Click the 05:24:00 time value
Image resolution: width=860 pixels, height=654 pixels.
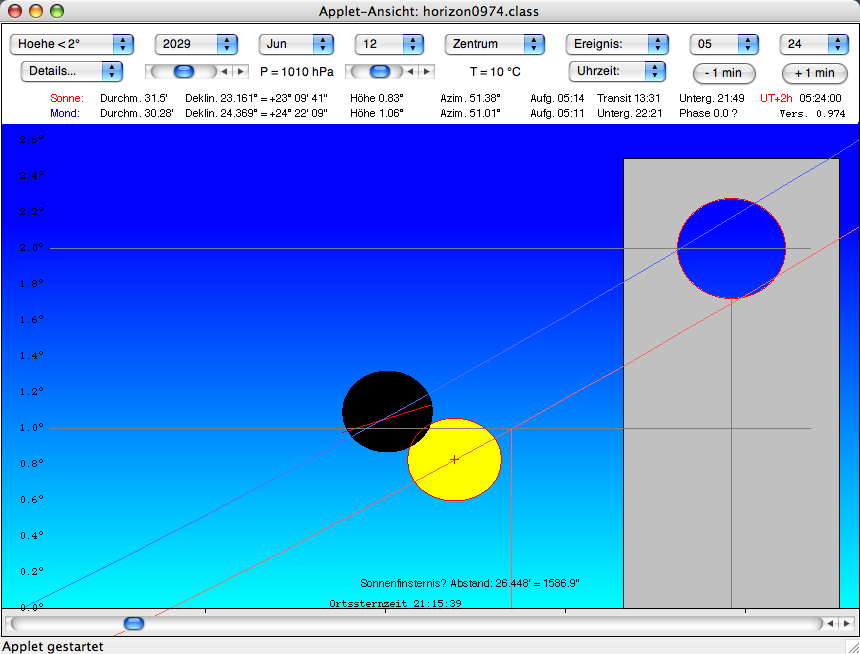821,98
